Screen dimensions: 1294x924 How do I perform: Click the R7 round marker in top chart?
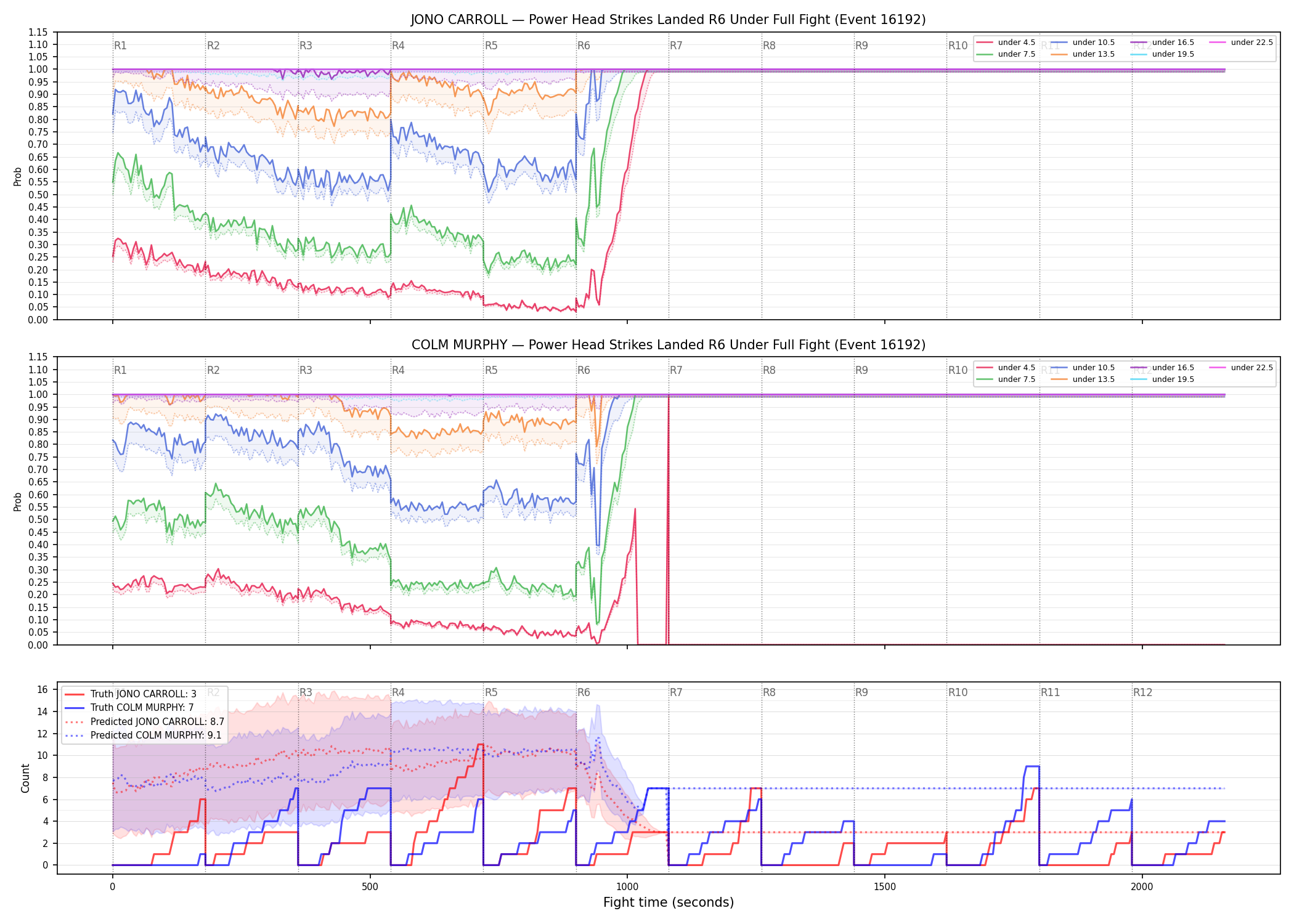click(x=676, y=46)
